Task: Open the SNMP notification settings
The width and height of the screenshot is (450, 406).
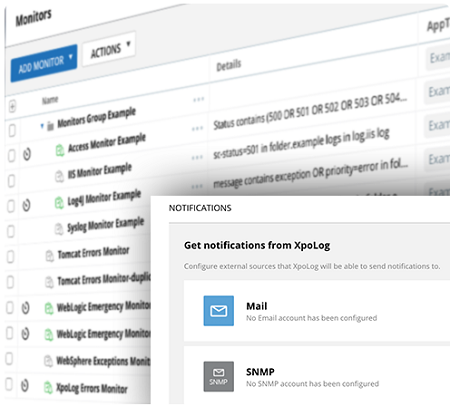Action: coord(317,376)
